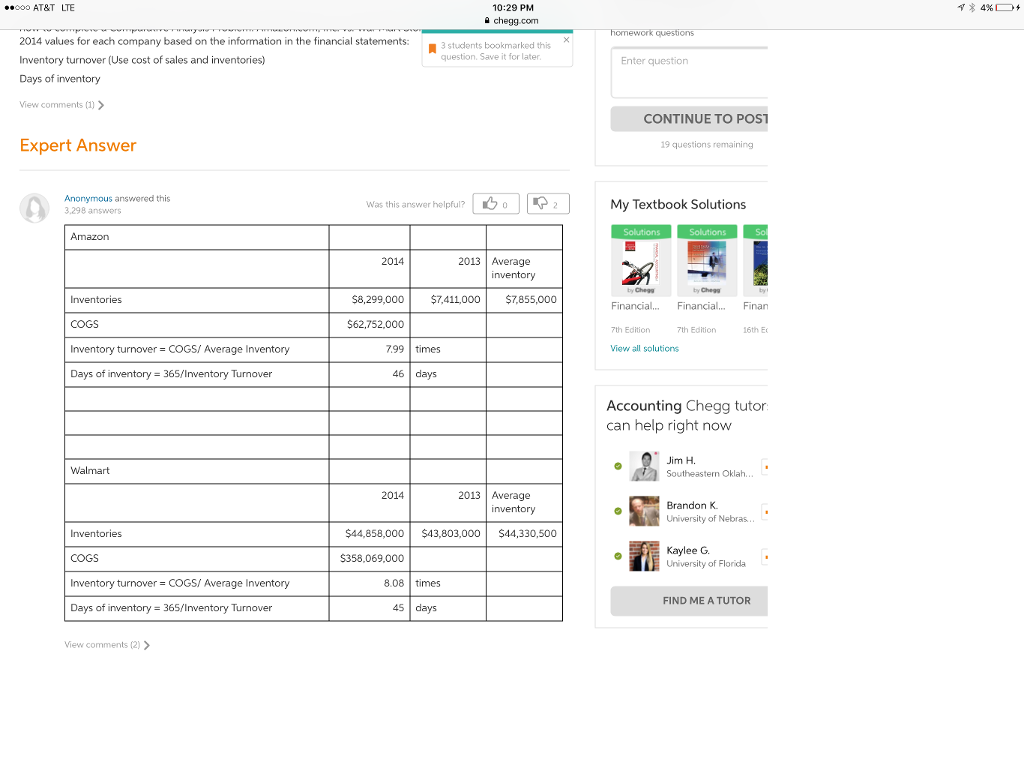The width and height of the screenshot is (1024, 768).
Task: Expand View comments (1) under question
Action: [61, 104]
